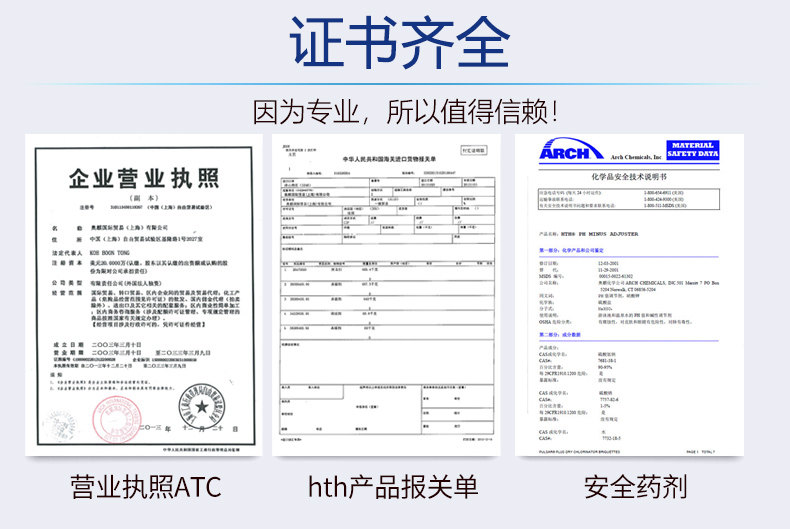Click the caption hth产品报关单
Screen dimensions: 790x529
click(393, 487)
